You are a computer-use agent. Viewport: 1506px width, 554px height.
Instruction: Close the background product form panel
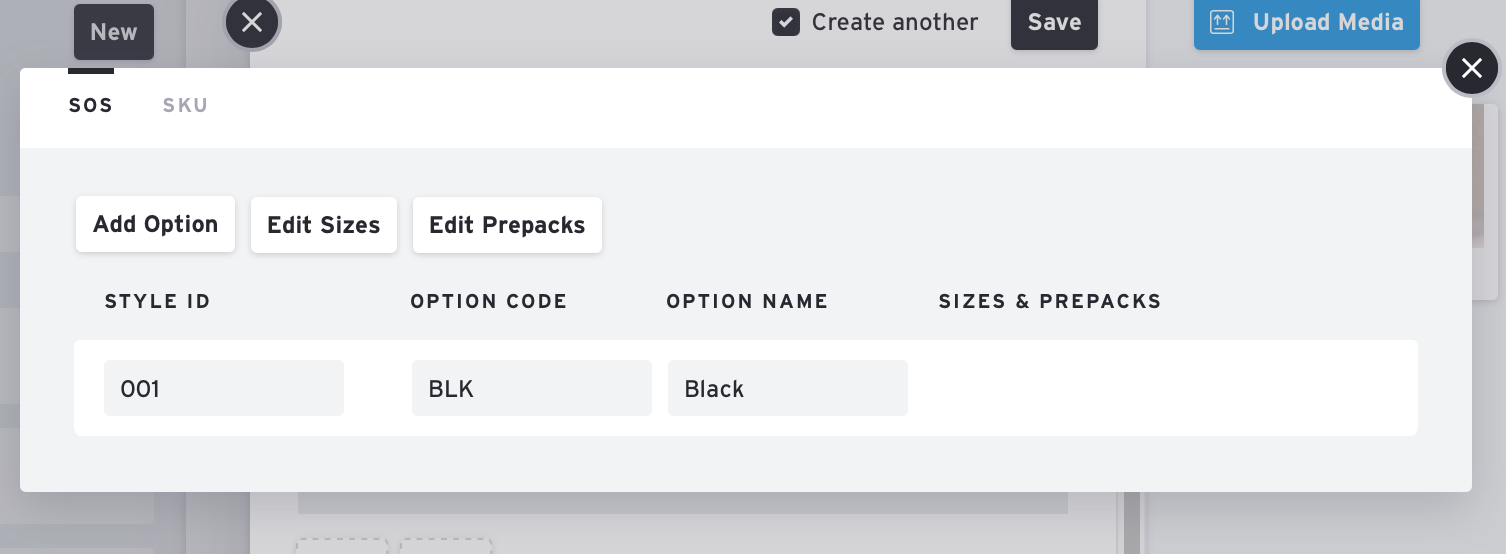pyautogui.click(x=252, y=22)
